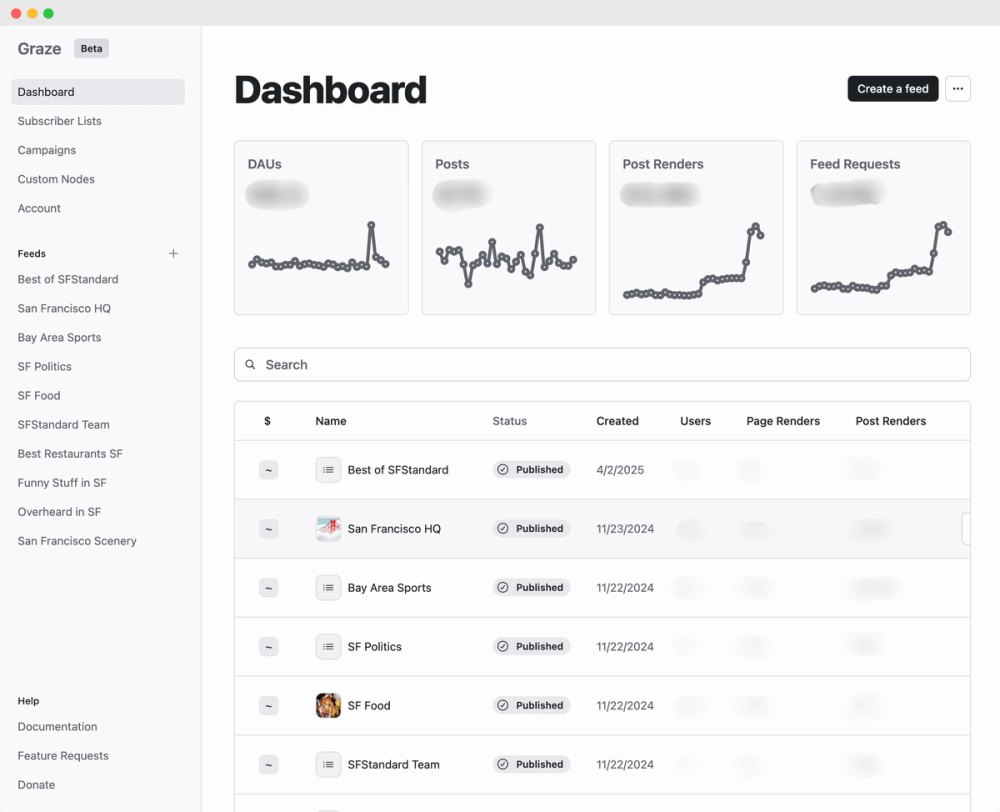1000x812 pixels.
Task: Click the search magnifier icon
Action: (x=251, y=364)
